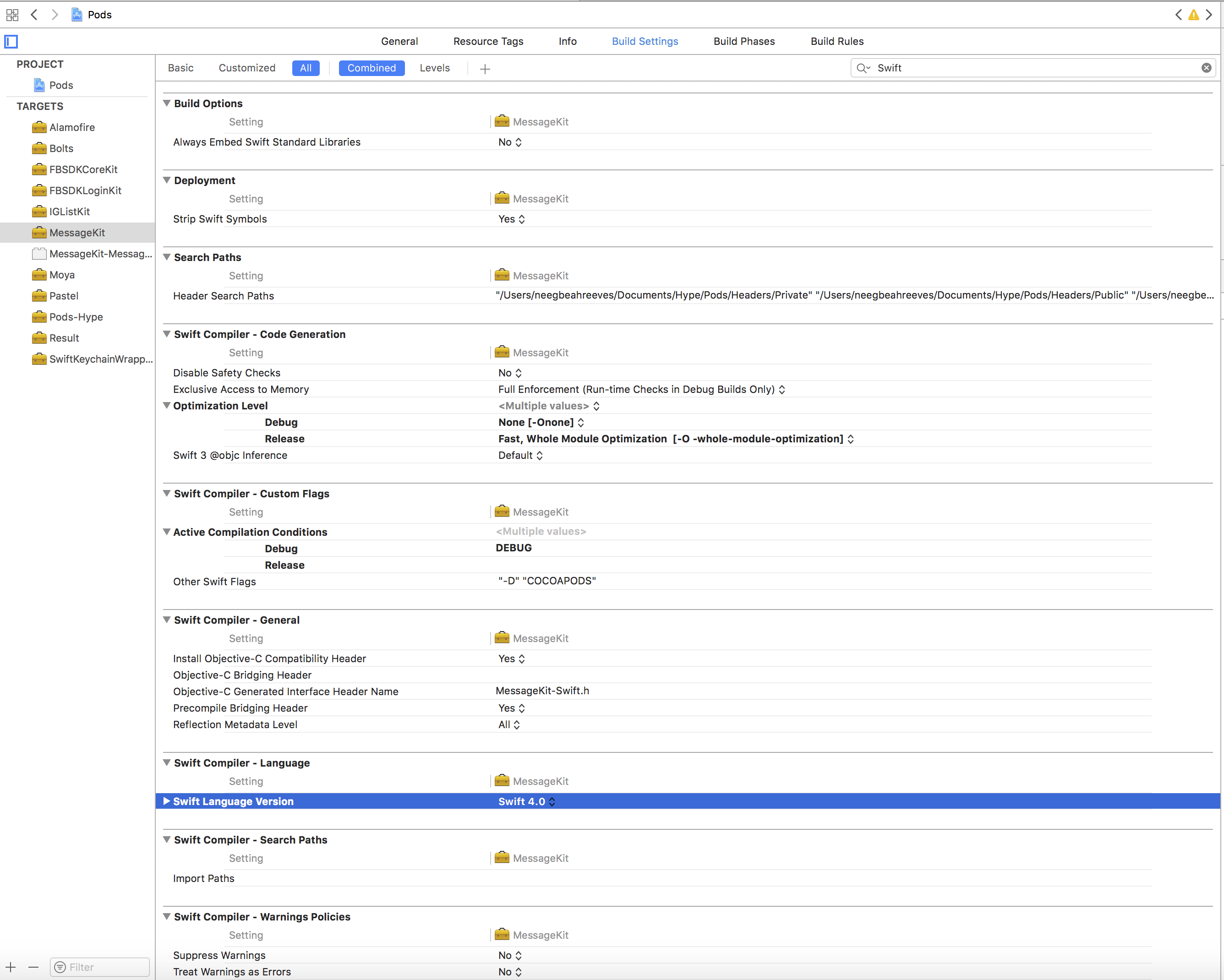Expand the Swift Language Version row
The height and width of the screenshot is (980, 1224).
click(167, 801)
